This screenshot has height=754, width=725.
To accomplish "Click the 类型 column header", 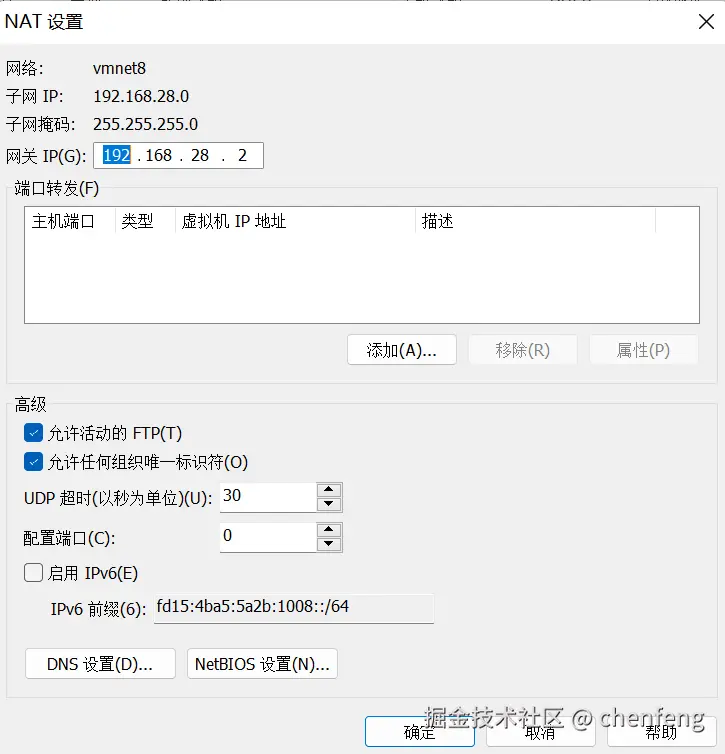I will [x=145, y=221].
